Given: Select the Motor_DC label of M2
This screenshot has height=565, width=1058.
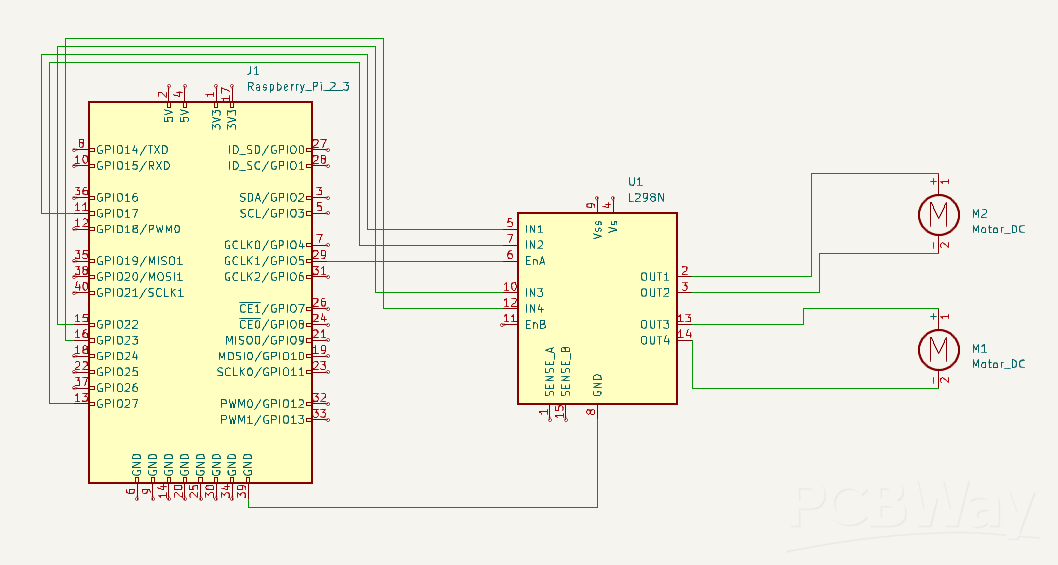Looking at the screenshot, I should [x=999, y=230].
